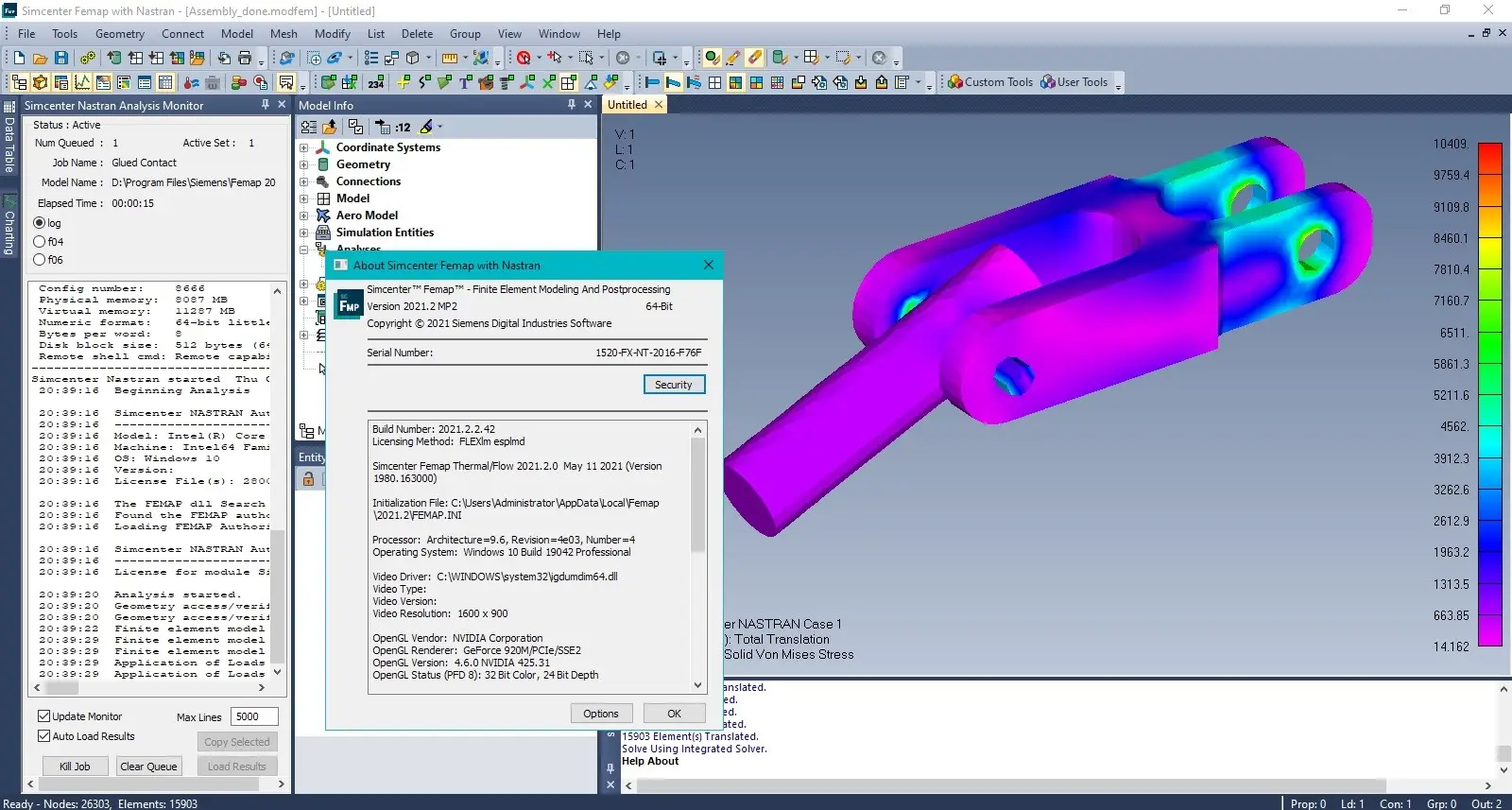Click the expand-all tree icon in Model Info
The image size is (1512, 810).
tap(309, 127)
